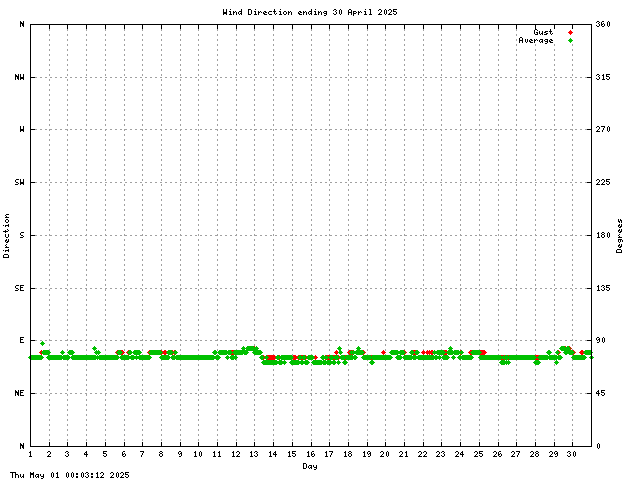Click the vertical 'Direction' axis title
This screenshot has height=480, width=640.
(7, 236)
